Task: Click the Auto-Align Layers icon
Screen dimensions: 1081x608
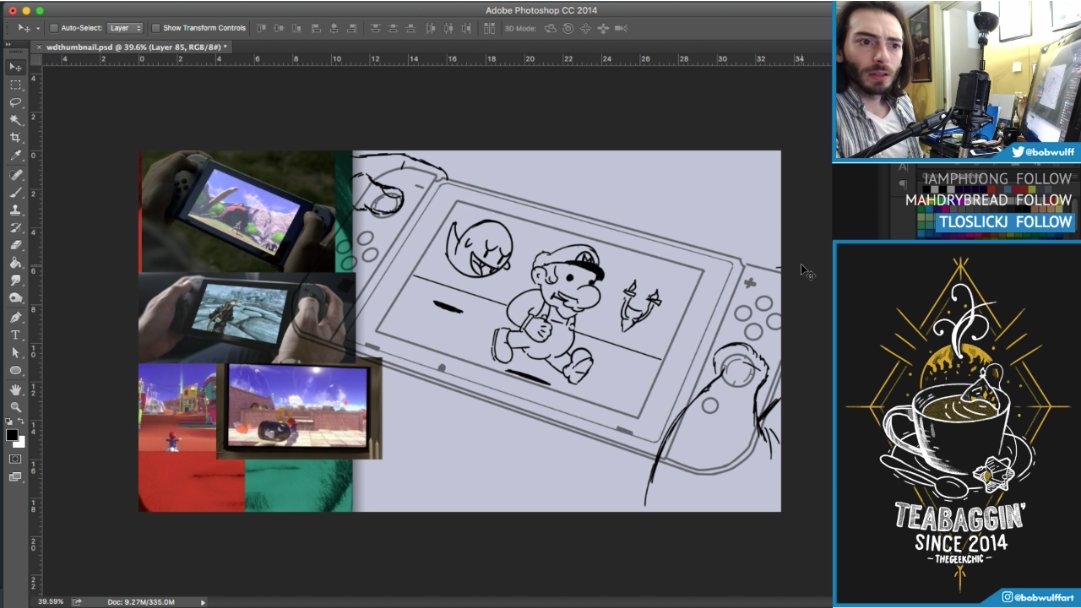Action: (489, 28)
